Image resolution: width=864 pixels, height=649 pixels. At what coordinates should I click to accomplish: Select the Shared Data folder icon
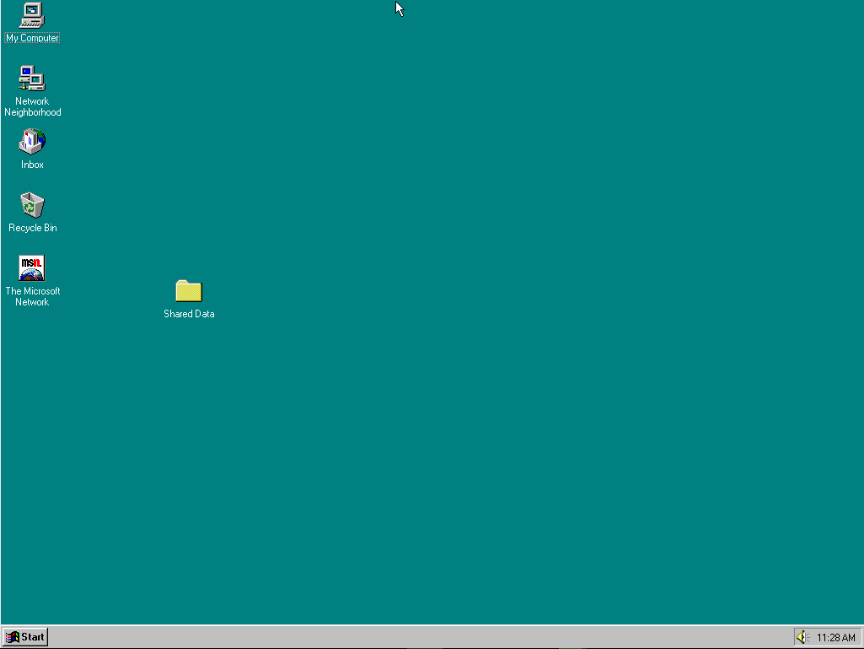click(189, 291)
